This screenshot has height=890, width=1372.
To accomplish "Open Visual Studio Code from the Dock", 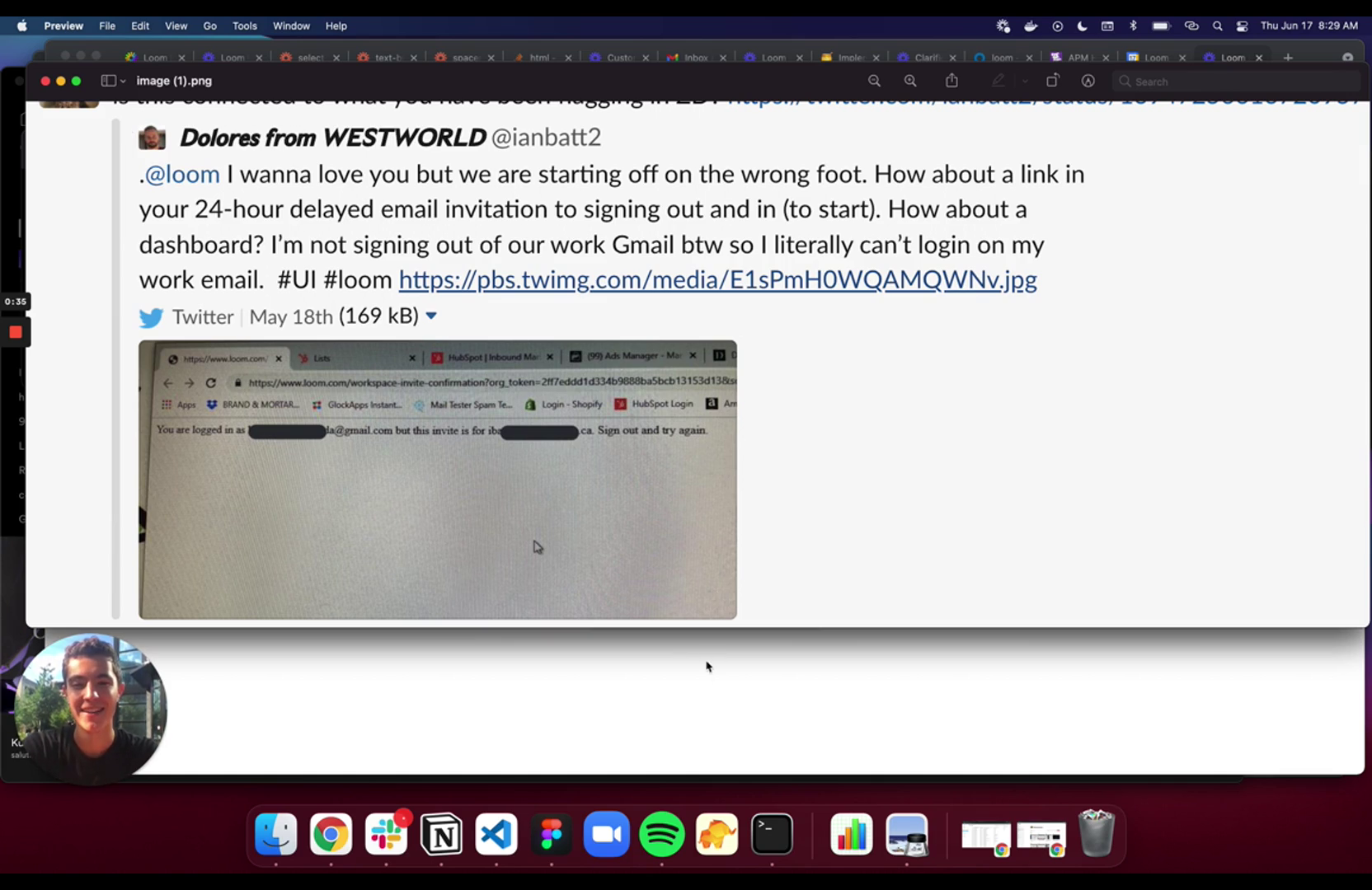I will [x=496, y=835].
